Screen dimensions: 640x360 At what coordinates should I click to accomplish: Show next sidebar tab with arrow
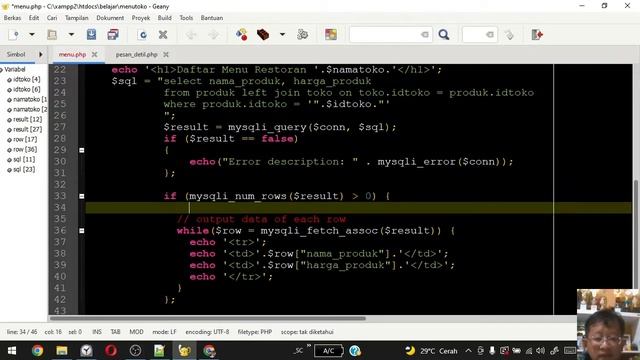click(x=40, y=54)
